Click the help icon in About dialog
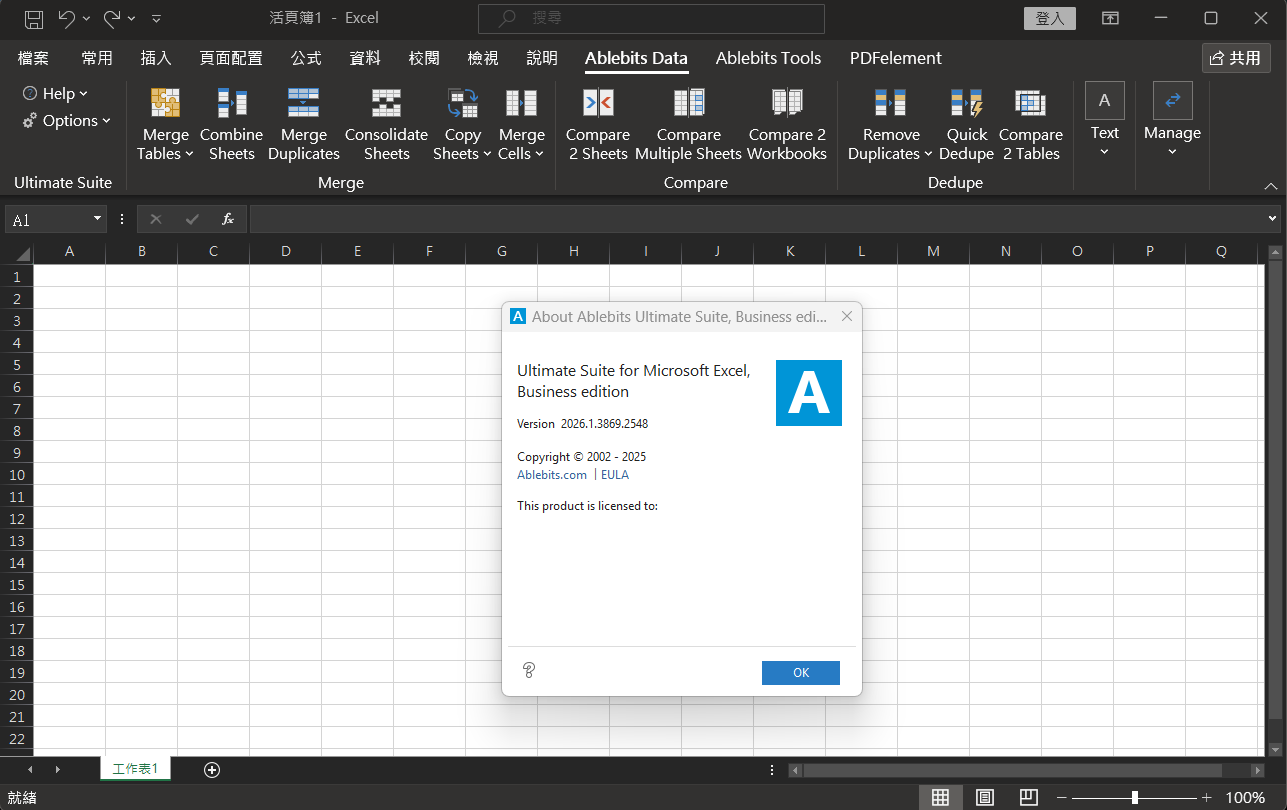Viewport: 1287px width, 810px height. click(529, 671)
